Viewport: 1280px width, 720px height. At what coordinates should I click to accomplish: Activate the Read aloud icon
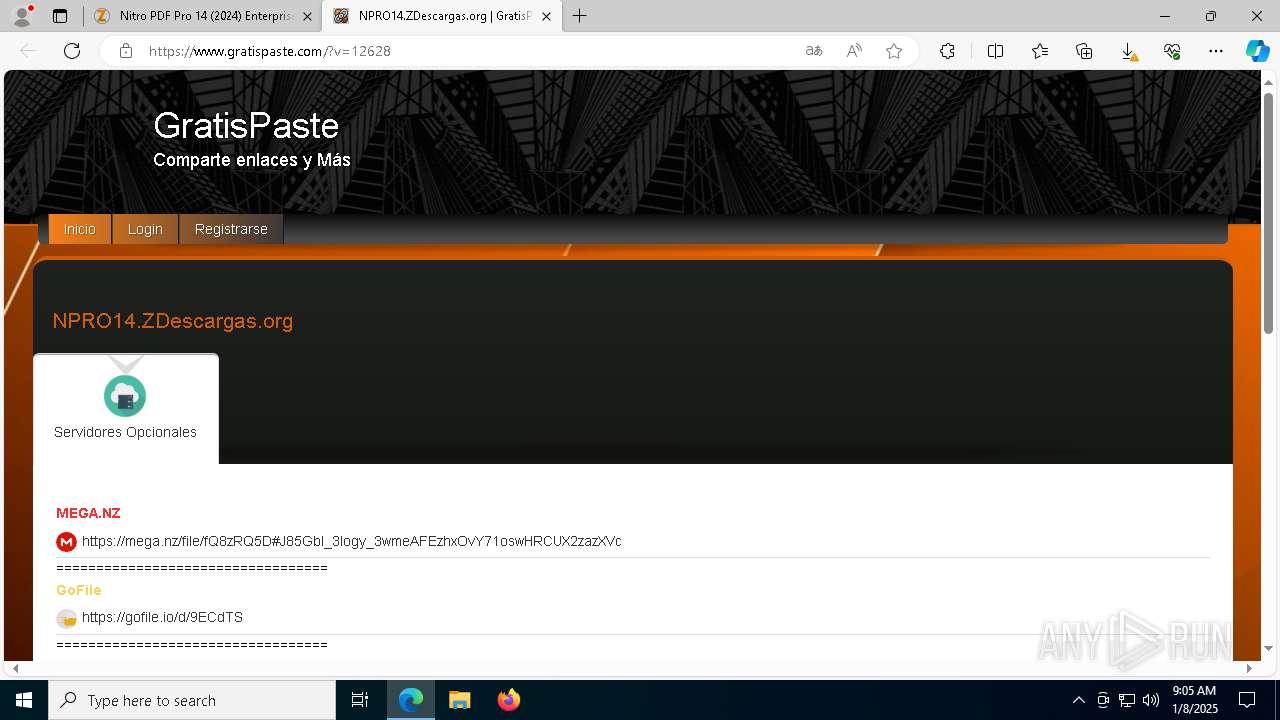tap(854, 51)
